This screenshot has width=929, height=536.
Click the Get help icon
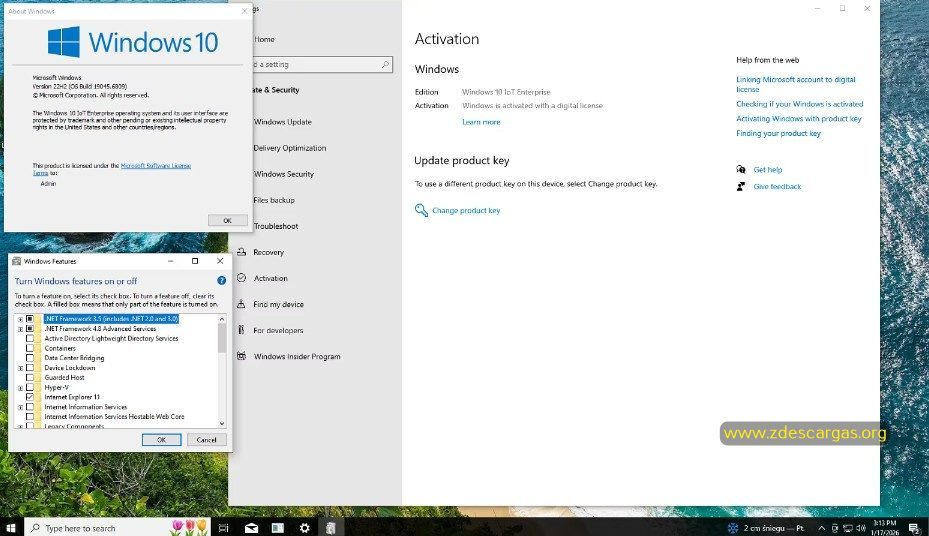click(x=741, y=169)
